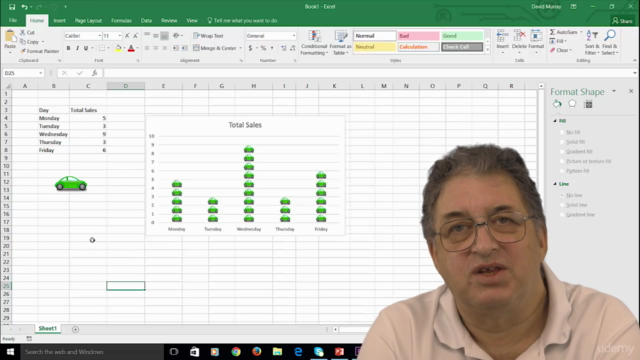Toggle underline formatting
The image size is (640, 360).
[x=86, y=48]
